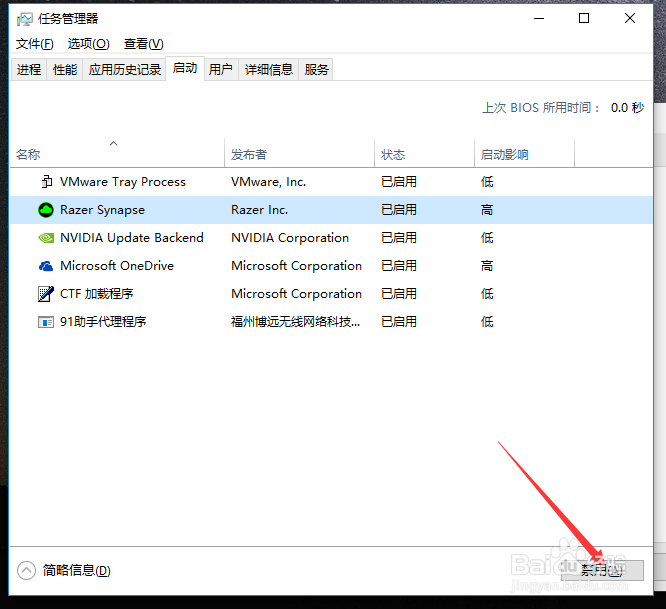Click 低 startup impact of 91助手代理程序

click(x=487, y=322)
